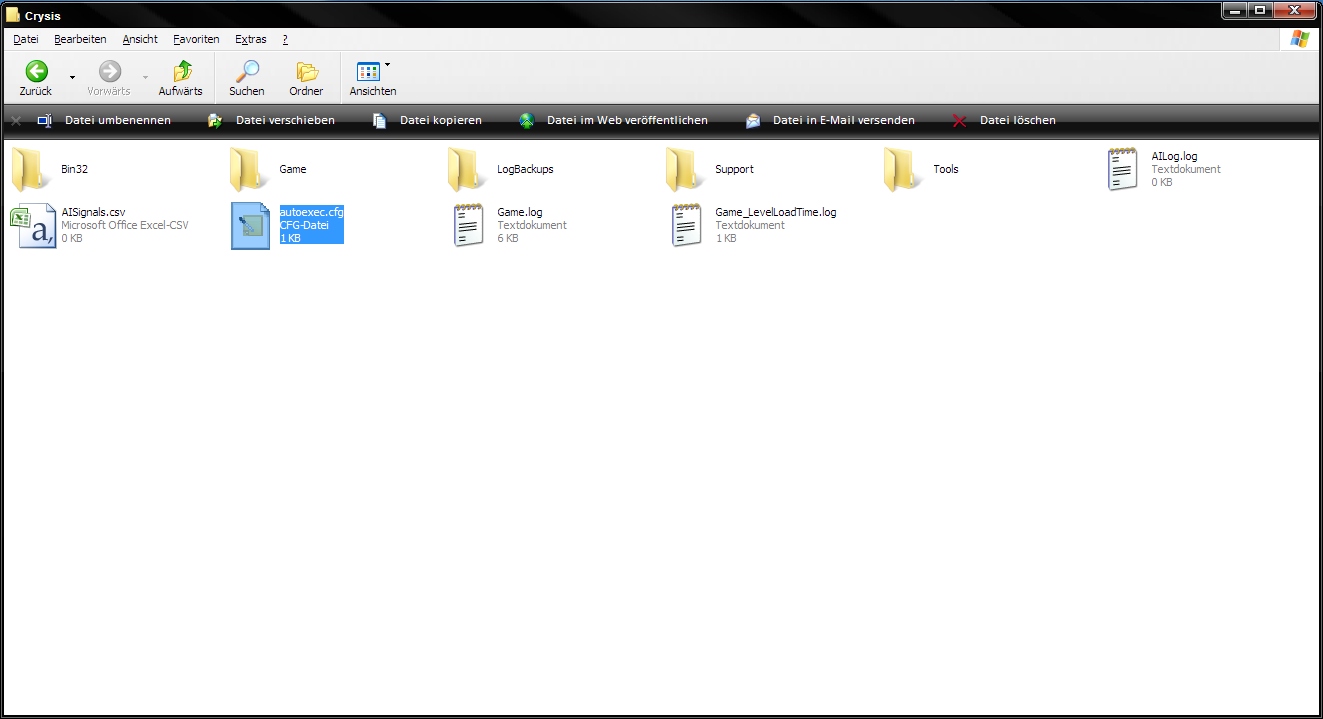Click Datei in E-Mail versenden link
This screenshot has height=719, width=1323.
point(844,120)
